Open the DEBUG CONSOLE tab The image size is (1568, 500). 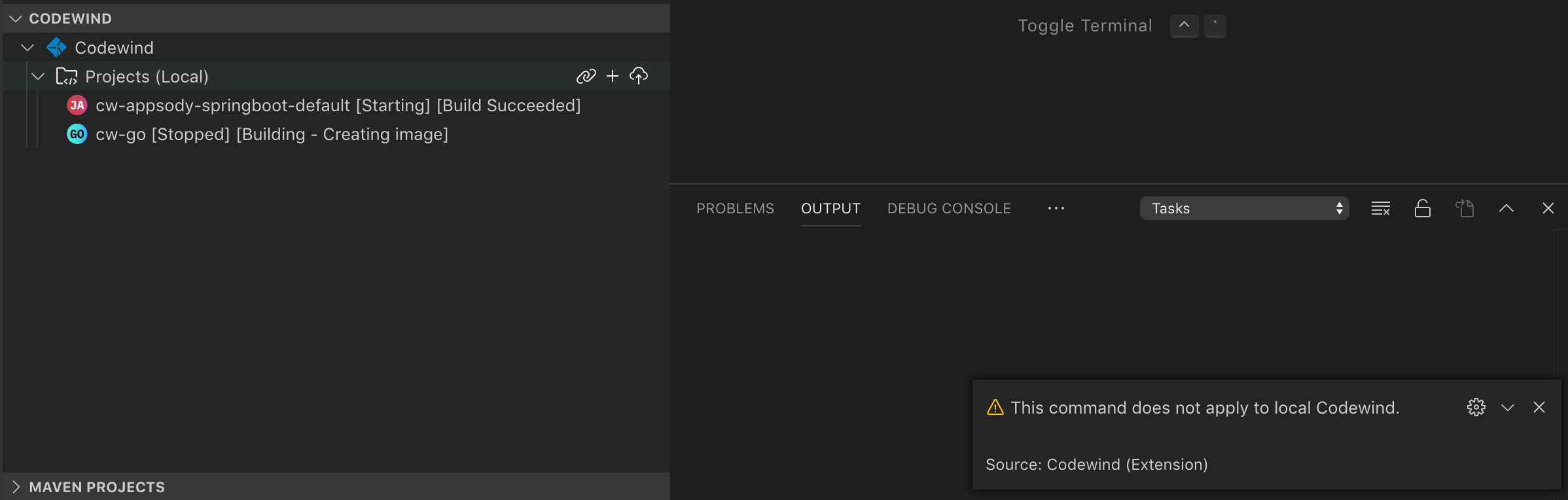point(948,208)
